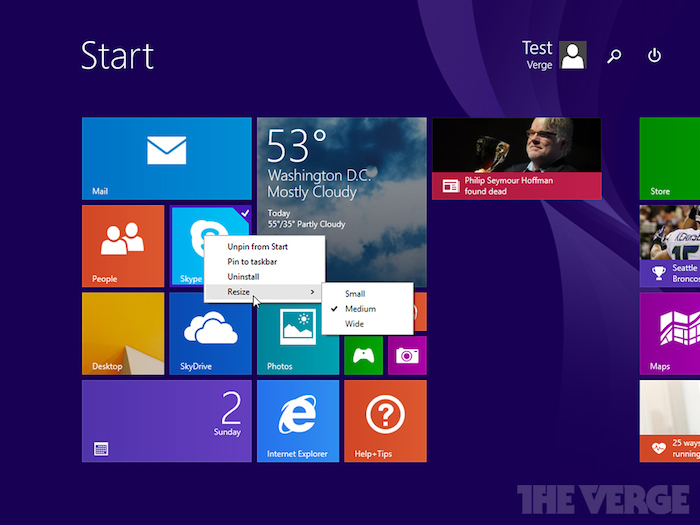Open the People tile
The image size is (700, 525).
(123, 246)
